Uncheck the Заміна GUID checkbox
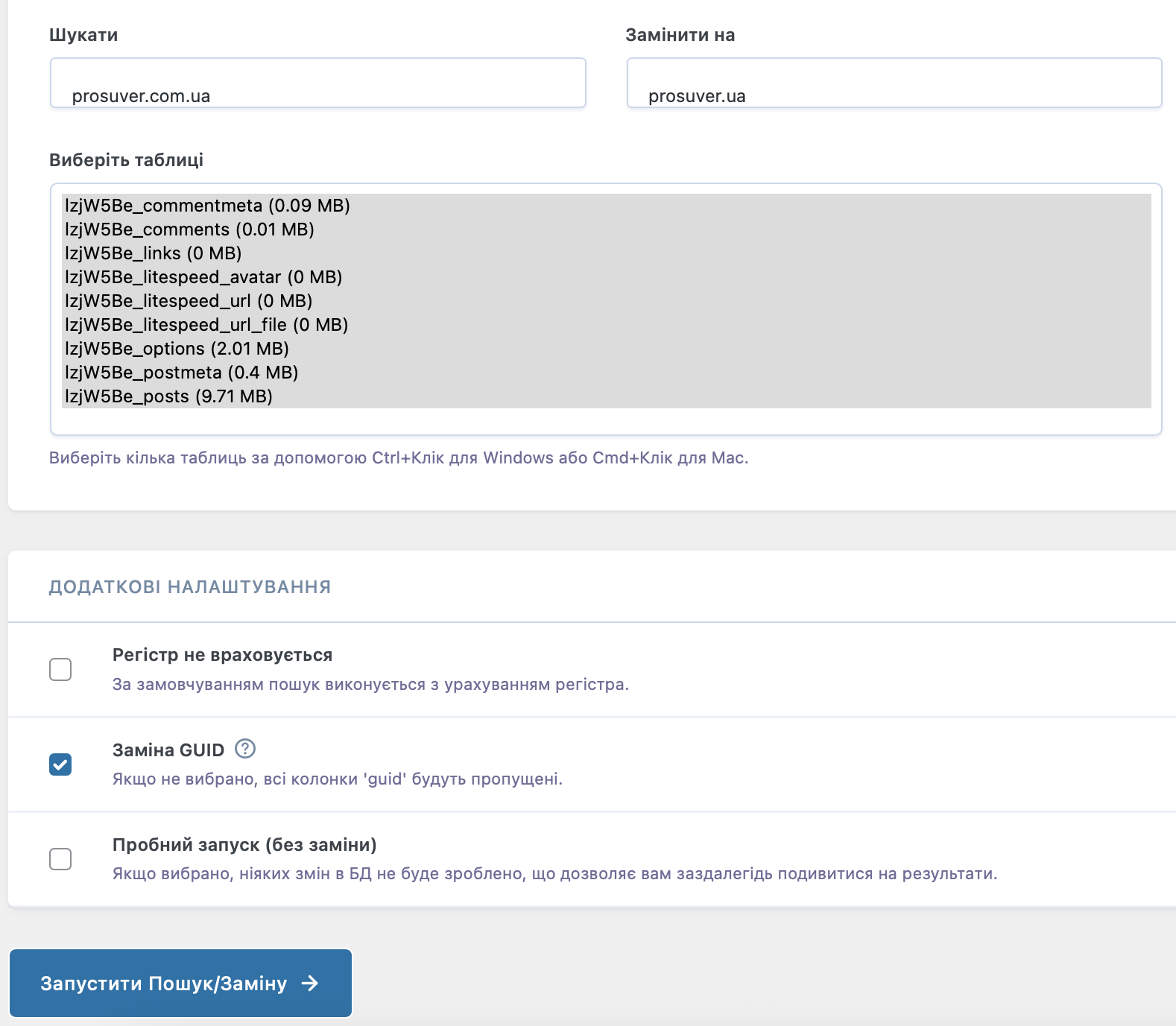1176x1026 pixels. [60, 764]
